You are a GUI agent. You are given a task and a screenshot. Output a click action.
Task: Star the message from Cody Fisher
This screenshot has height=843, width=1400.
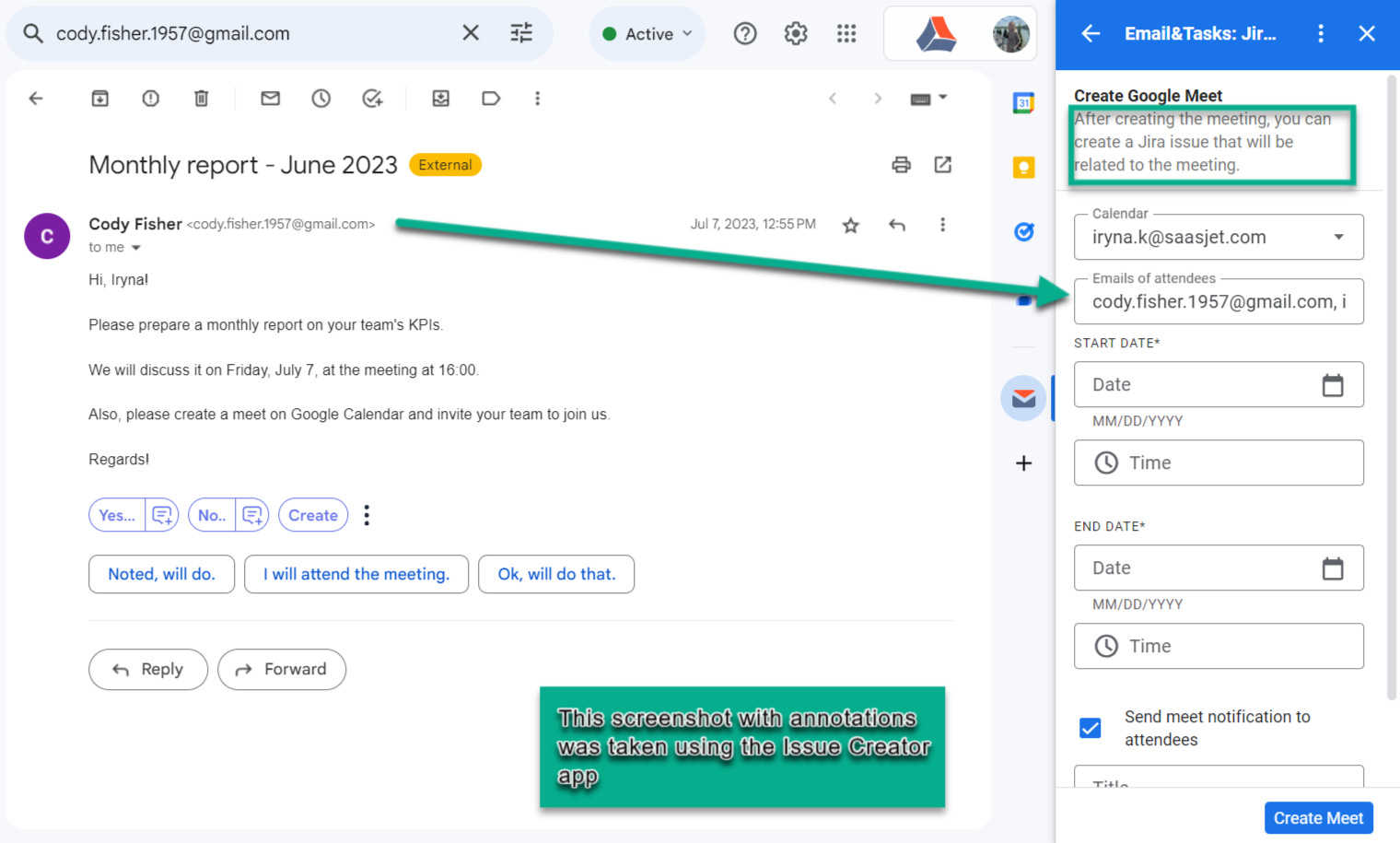click(x=851, y=226)
